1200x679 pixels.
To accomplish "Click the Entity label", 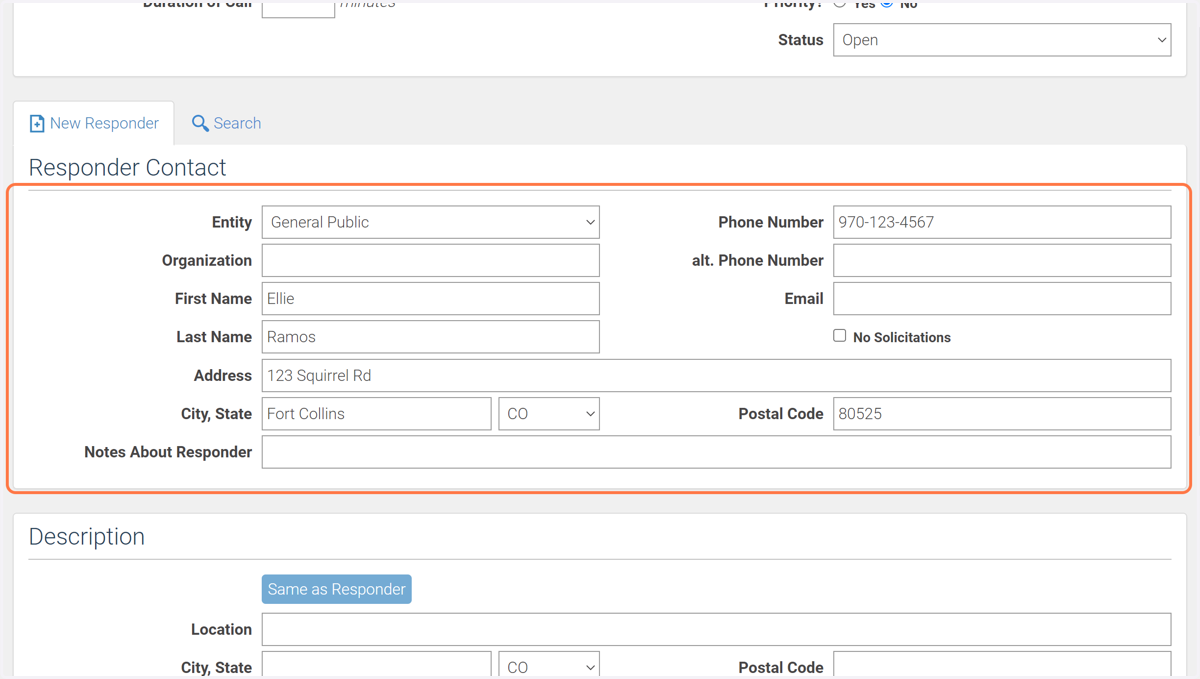I will (x=232, y=222).
